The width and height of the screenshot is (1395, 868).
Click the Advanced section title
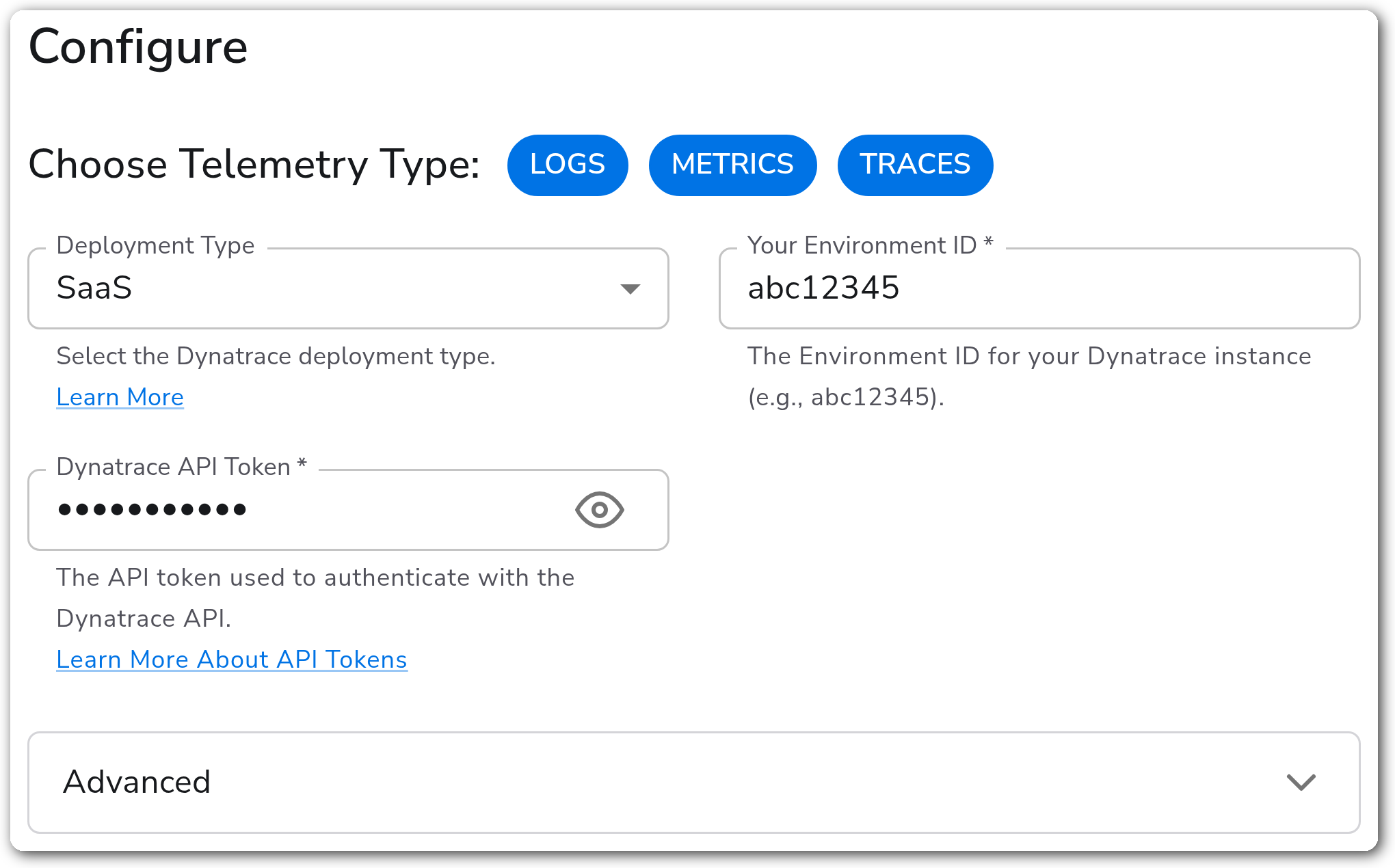(137, 782)
